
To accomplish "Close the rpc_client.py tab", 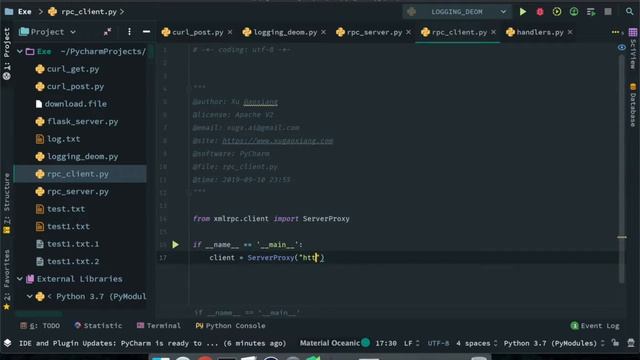I will [493, 32].
